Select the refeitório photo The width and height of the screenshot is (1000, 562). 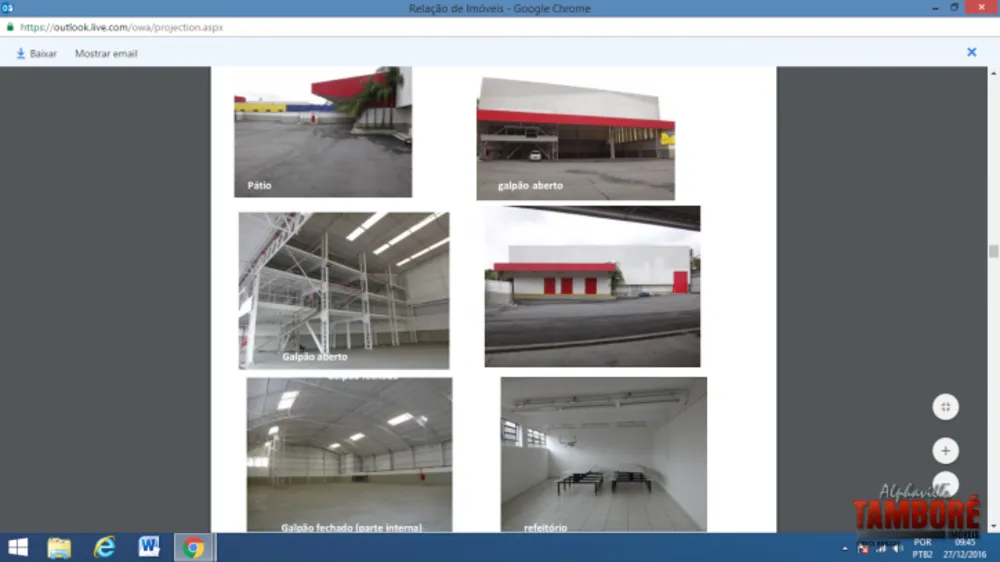(603, 454)
